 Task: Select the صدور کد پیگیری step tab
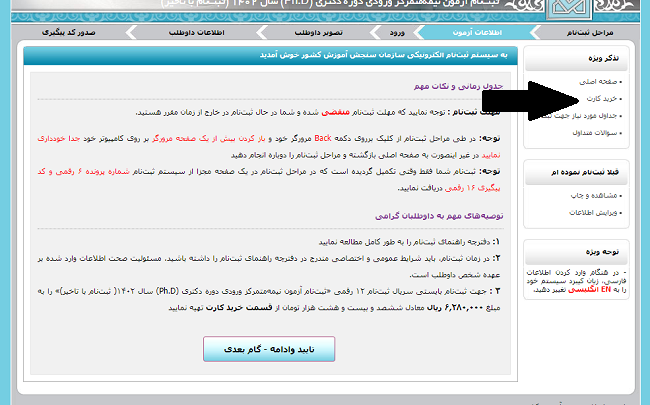pos(68,32)
